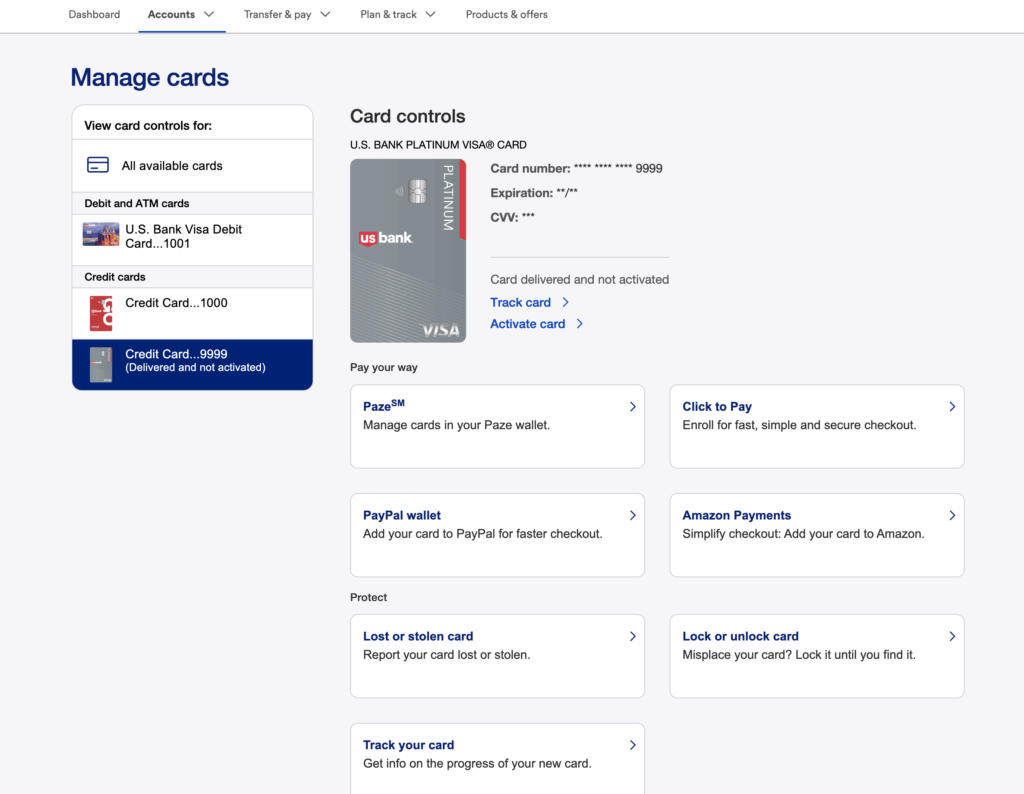The width and height of the screenshot is (1024, 794).
Task: Click 'Enroll for fast, simple and secure checkout.'
Action: (799, 425)
